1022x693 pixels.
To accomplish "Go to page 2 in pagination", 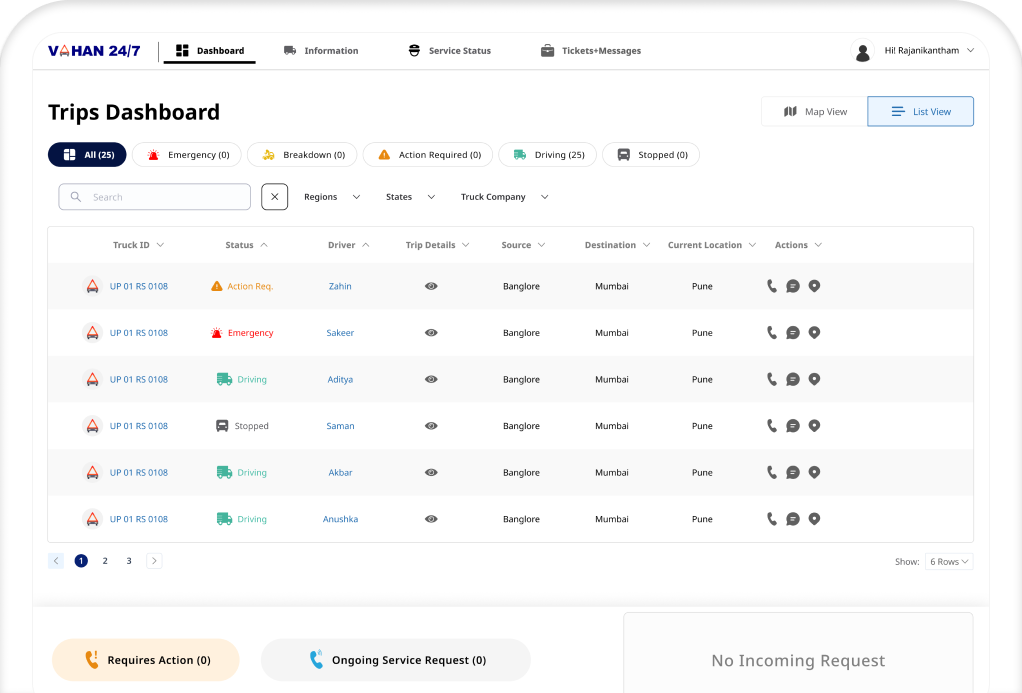I will pos(105,561).
